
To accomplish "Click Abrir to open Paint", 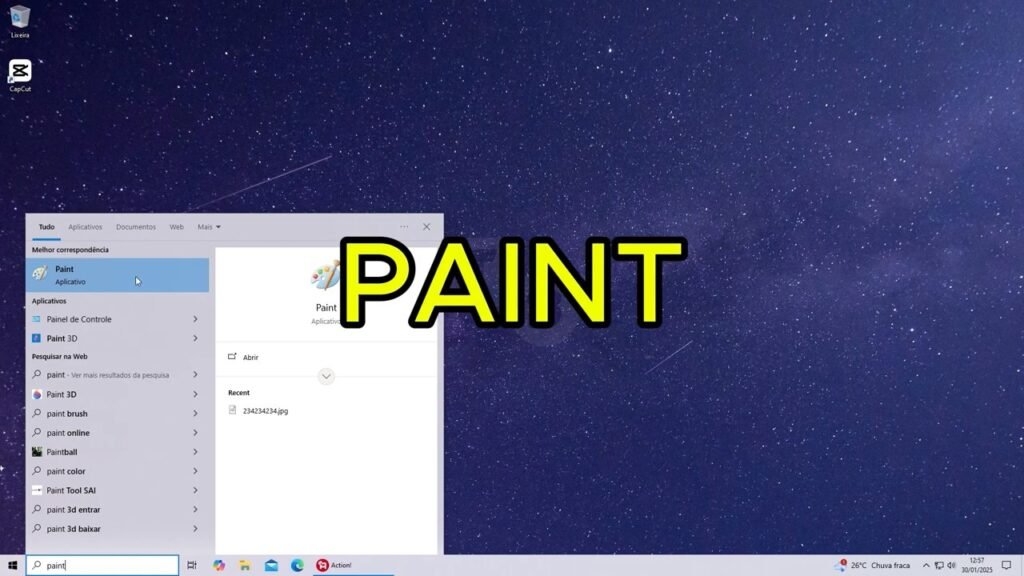I will coord(251,357).
